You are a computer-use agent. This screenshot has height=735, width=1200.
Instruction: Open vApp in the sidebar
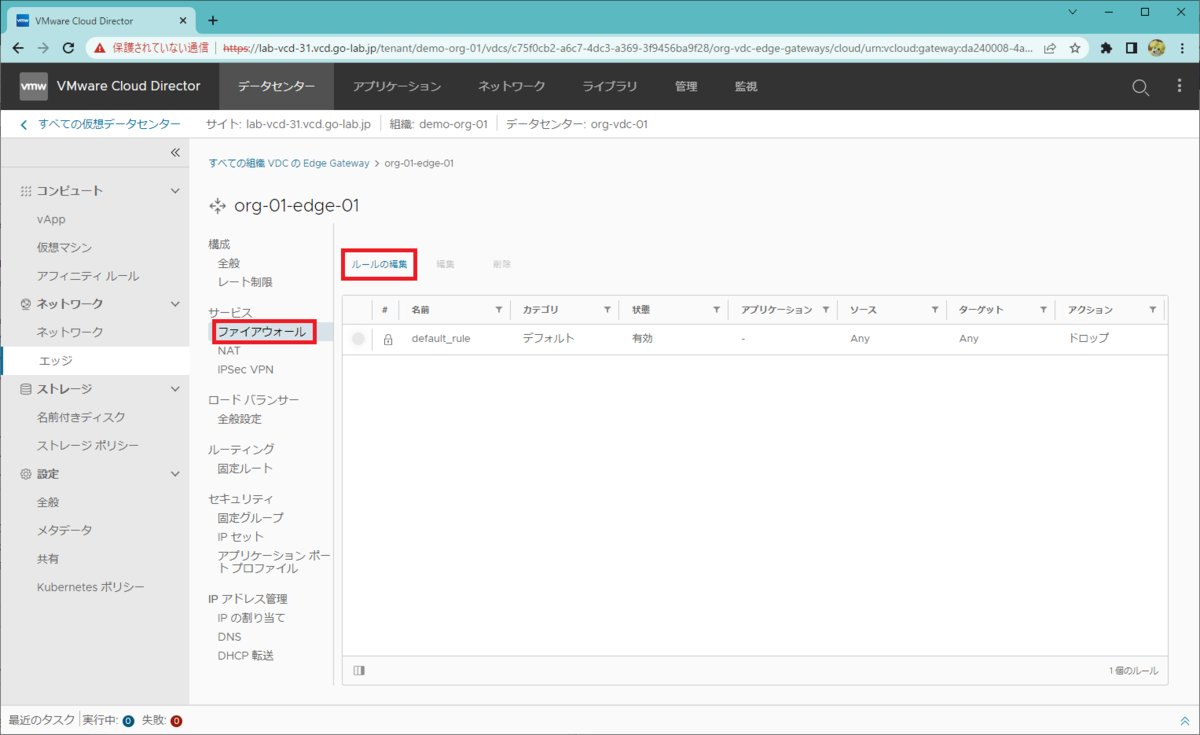(51, 219)
